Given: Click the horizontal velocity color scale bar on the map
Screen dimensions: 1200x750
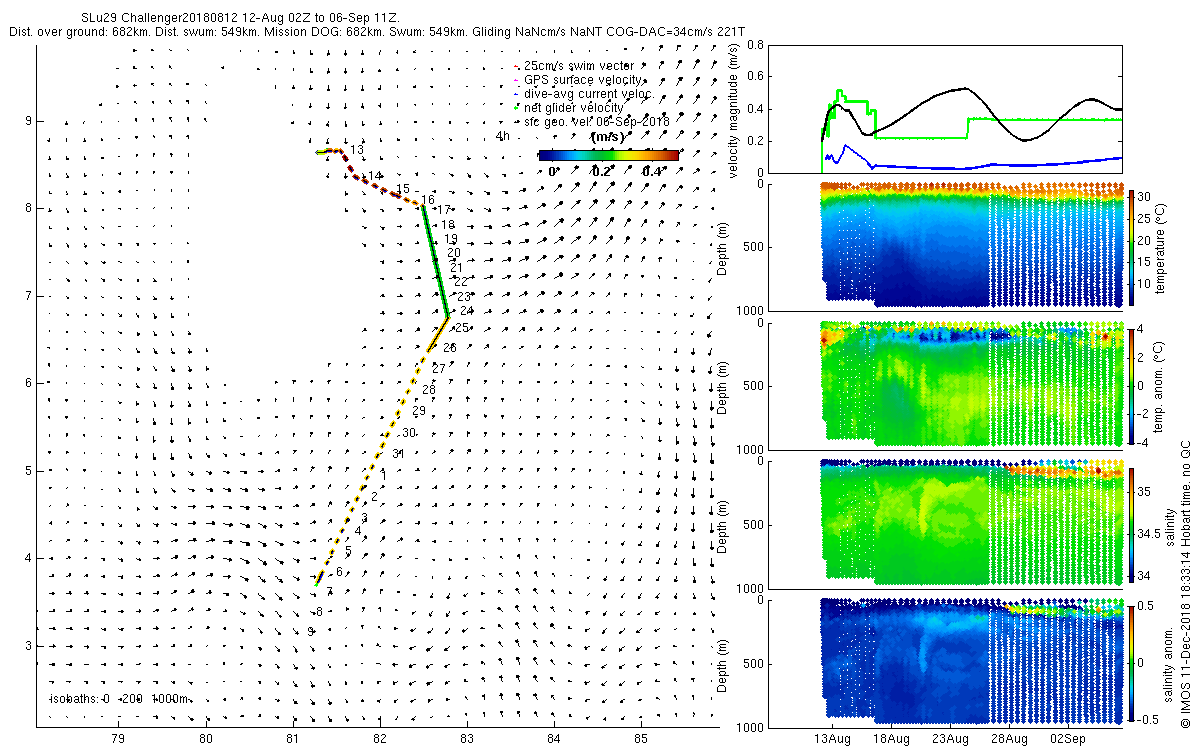Looking at the screenshot, I should click(x=608, y=155).
